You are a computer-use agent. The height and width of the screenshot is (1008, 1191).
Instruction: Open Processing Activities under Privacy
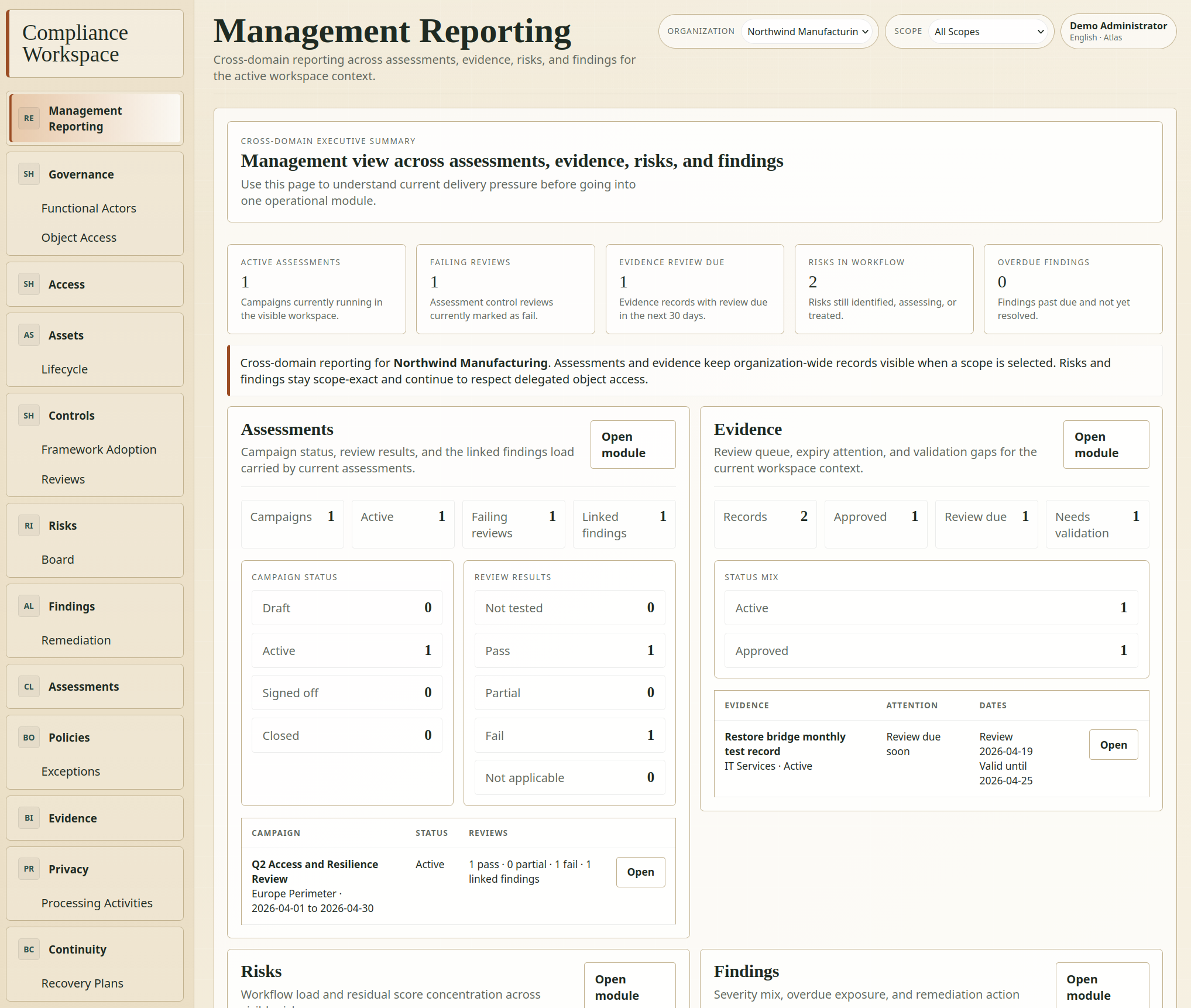point(97,903)
